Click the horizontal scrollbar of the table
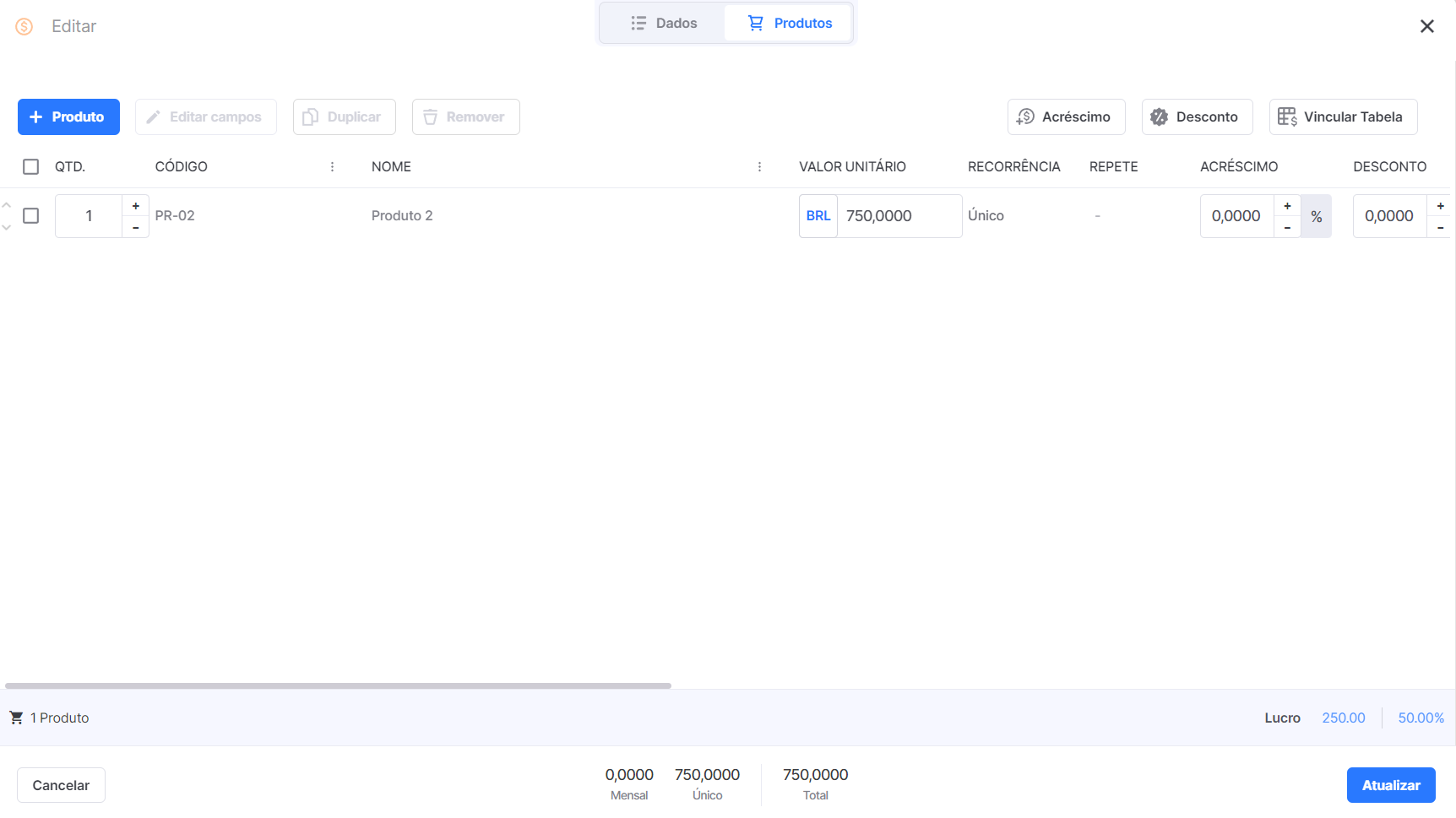The height and width of the screenshot is (818, 1456). point(338,686)
